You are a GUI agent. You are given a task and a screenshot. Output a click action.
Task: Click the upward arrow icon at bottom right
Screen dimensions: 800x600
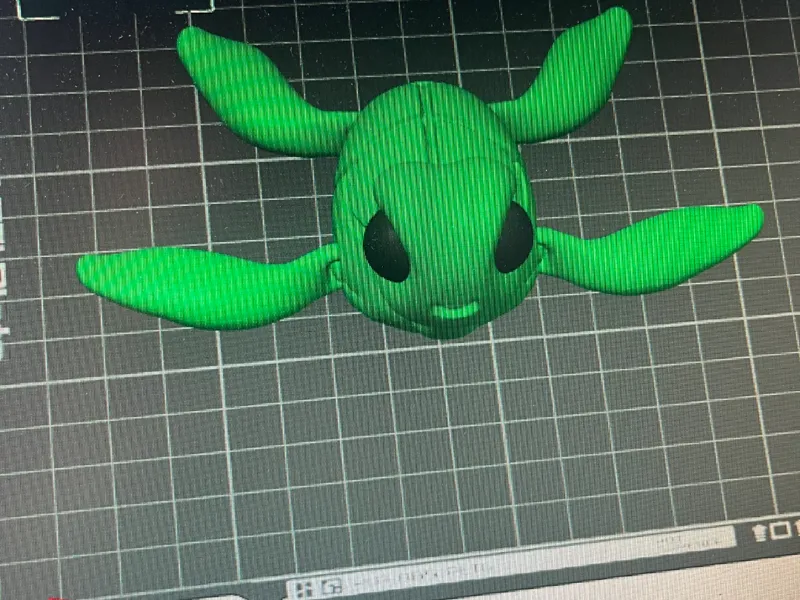760,532
